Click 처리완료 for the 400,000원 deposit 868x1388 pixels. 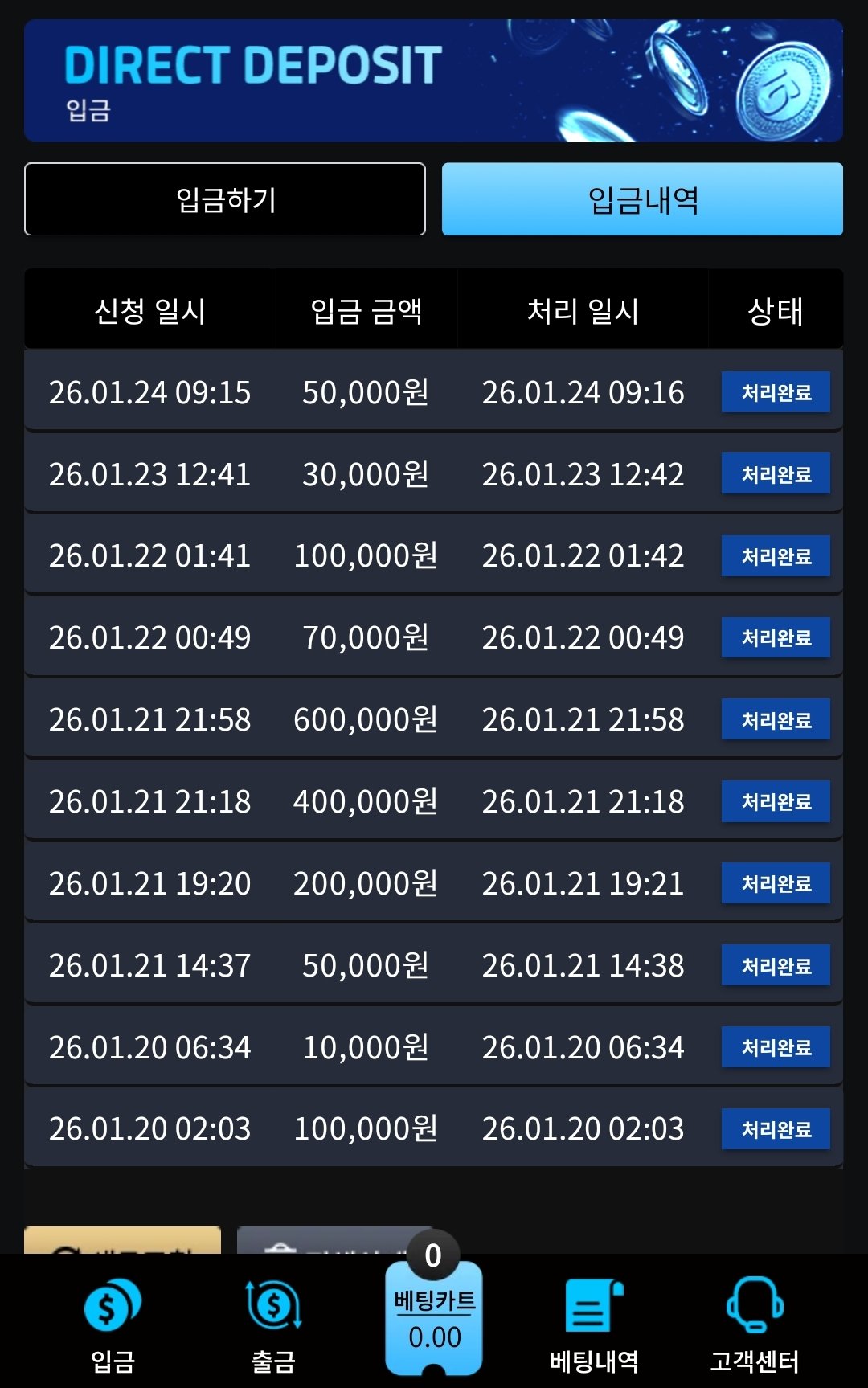776,801
